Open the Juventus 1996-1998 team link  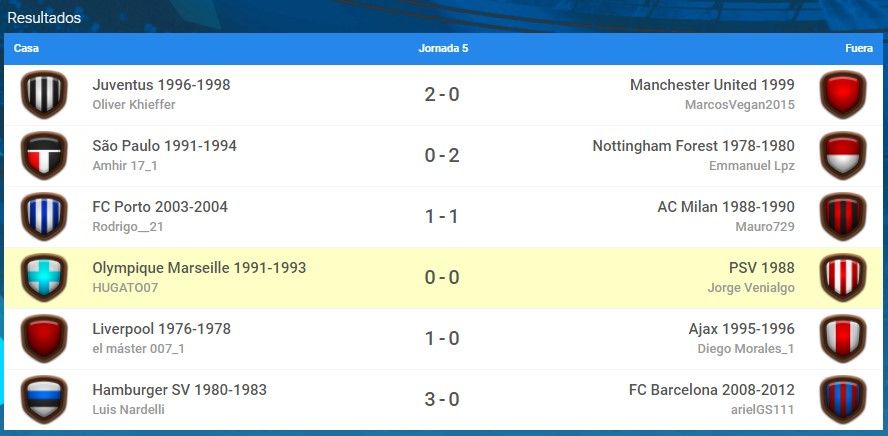(161, 85)
